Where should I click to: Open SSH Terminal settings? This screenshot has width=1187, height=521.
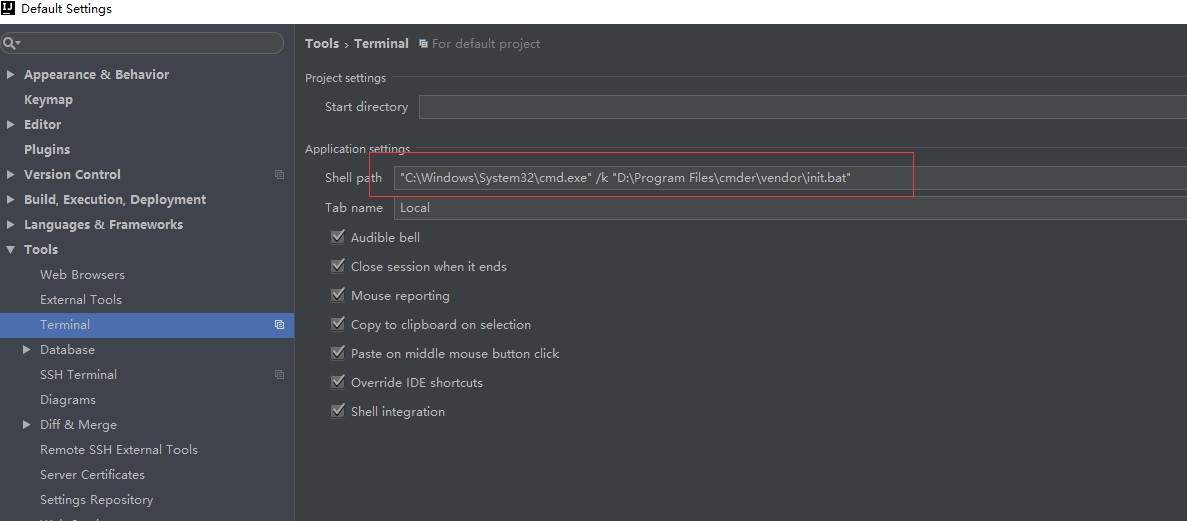[79, 374]
